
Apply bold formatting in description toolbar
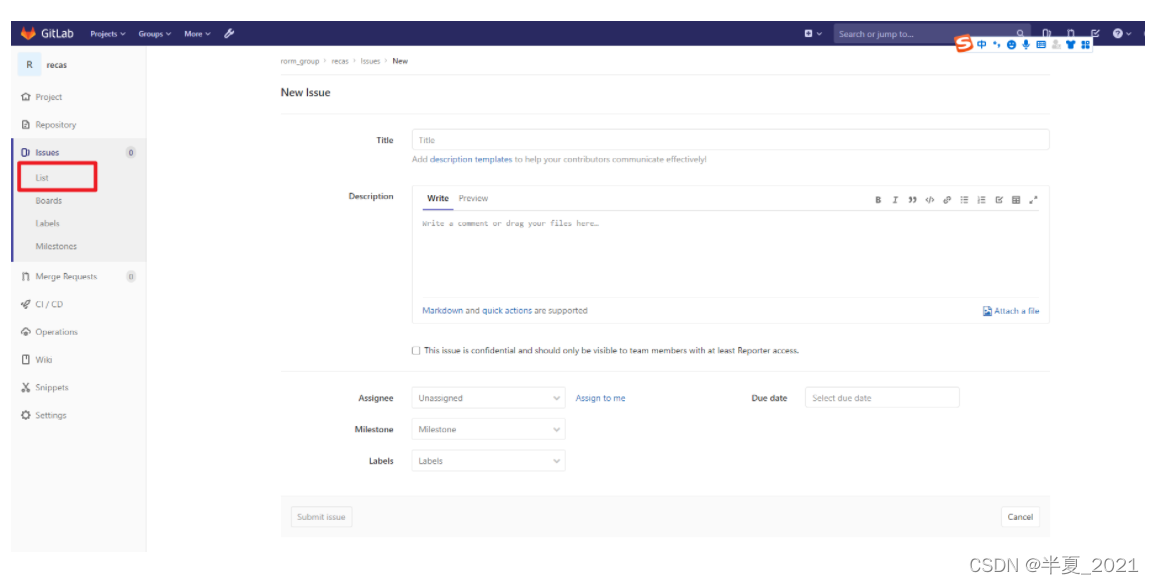tap(878, 200)
